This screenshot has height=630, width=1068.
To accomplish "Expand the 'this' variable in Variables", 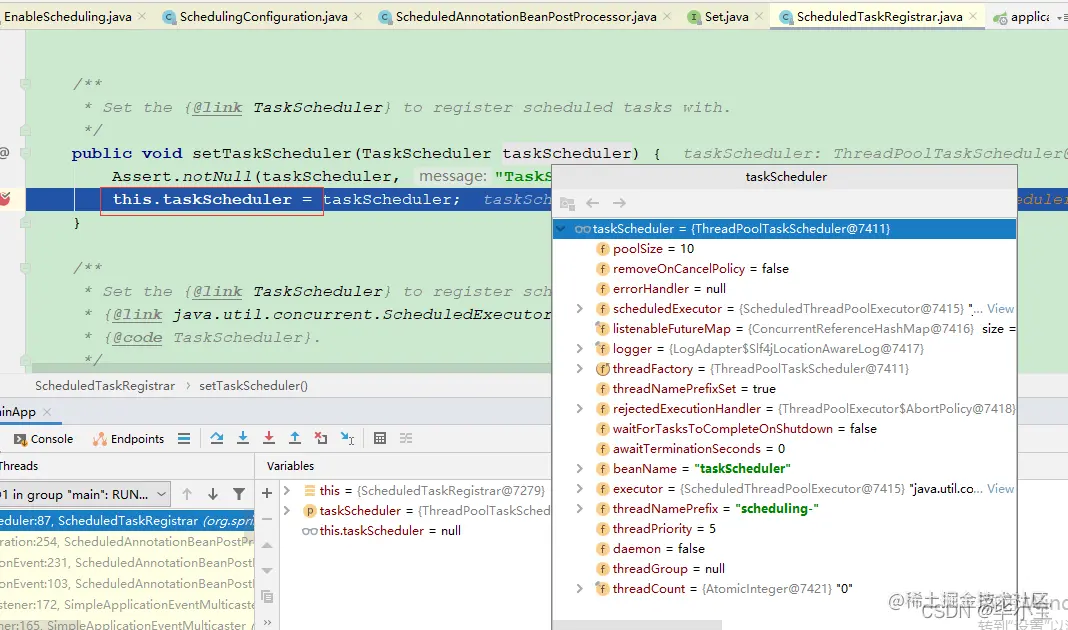I will click(287, 490).
